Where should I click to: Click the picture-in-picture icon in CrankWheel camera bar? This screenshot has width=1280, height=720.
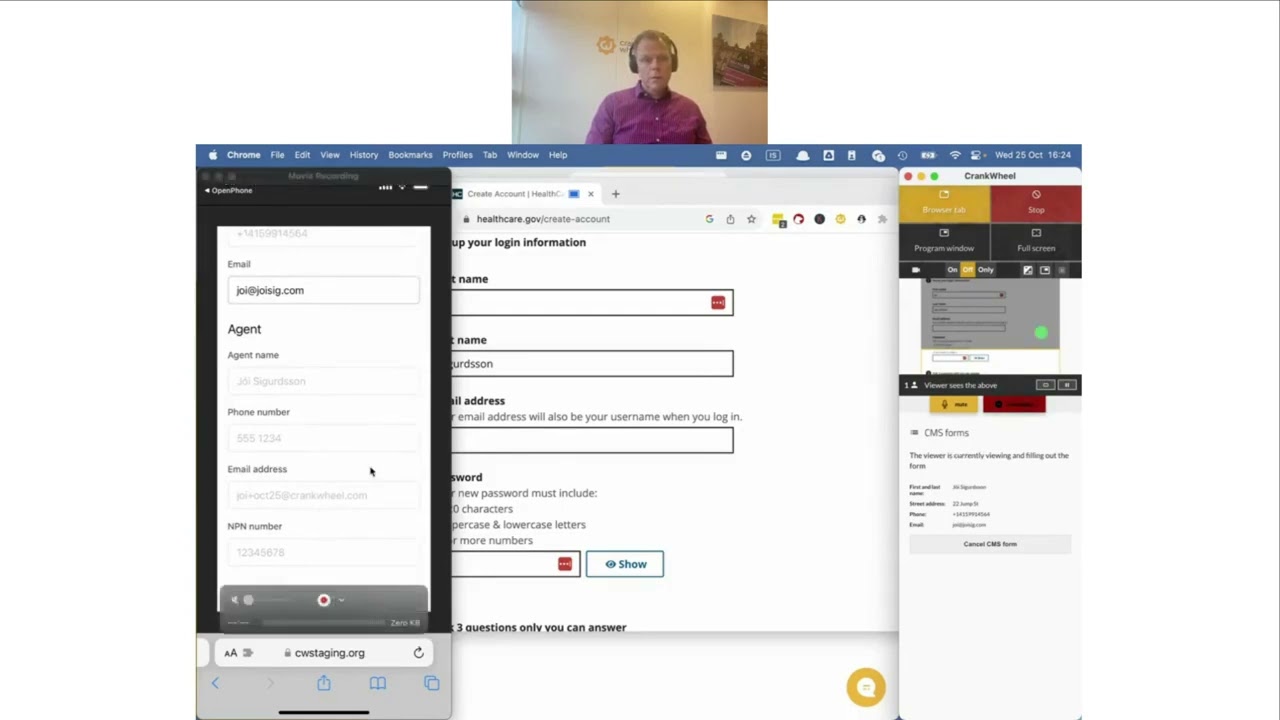pyautogui.click(x=1045, y=270)
